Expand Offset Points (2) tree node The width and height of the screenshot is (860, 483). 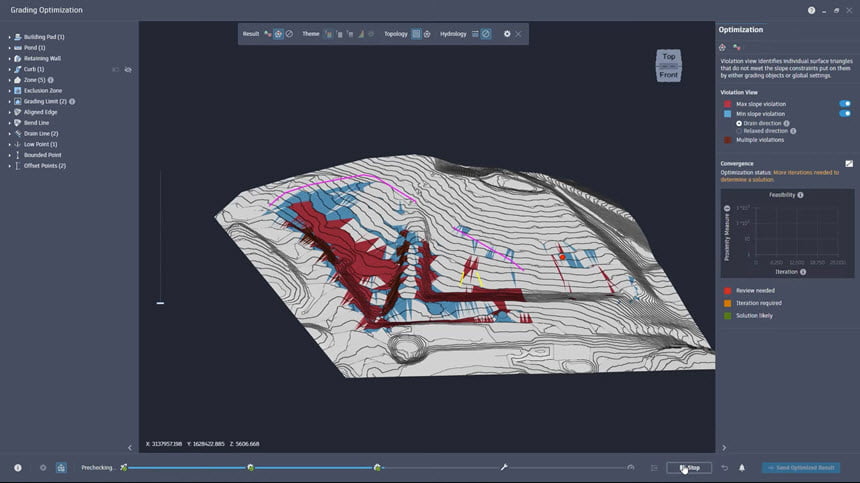[9, 166]
